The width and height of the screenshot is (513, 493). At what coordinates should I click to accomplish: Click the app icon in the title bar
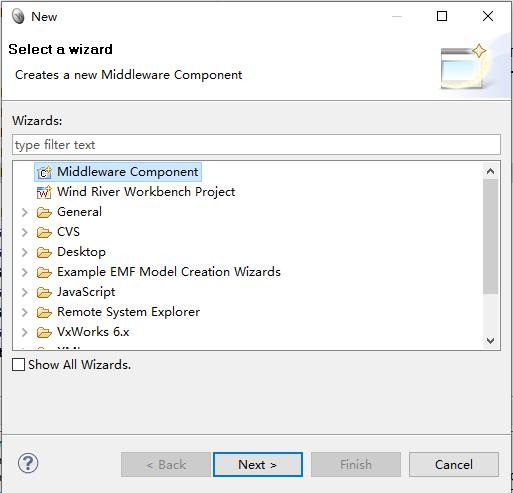coord(18,16)
